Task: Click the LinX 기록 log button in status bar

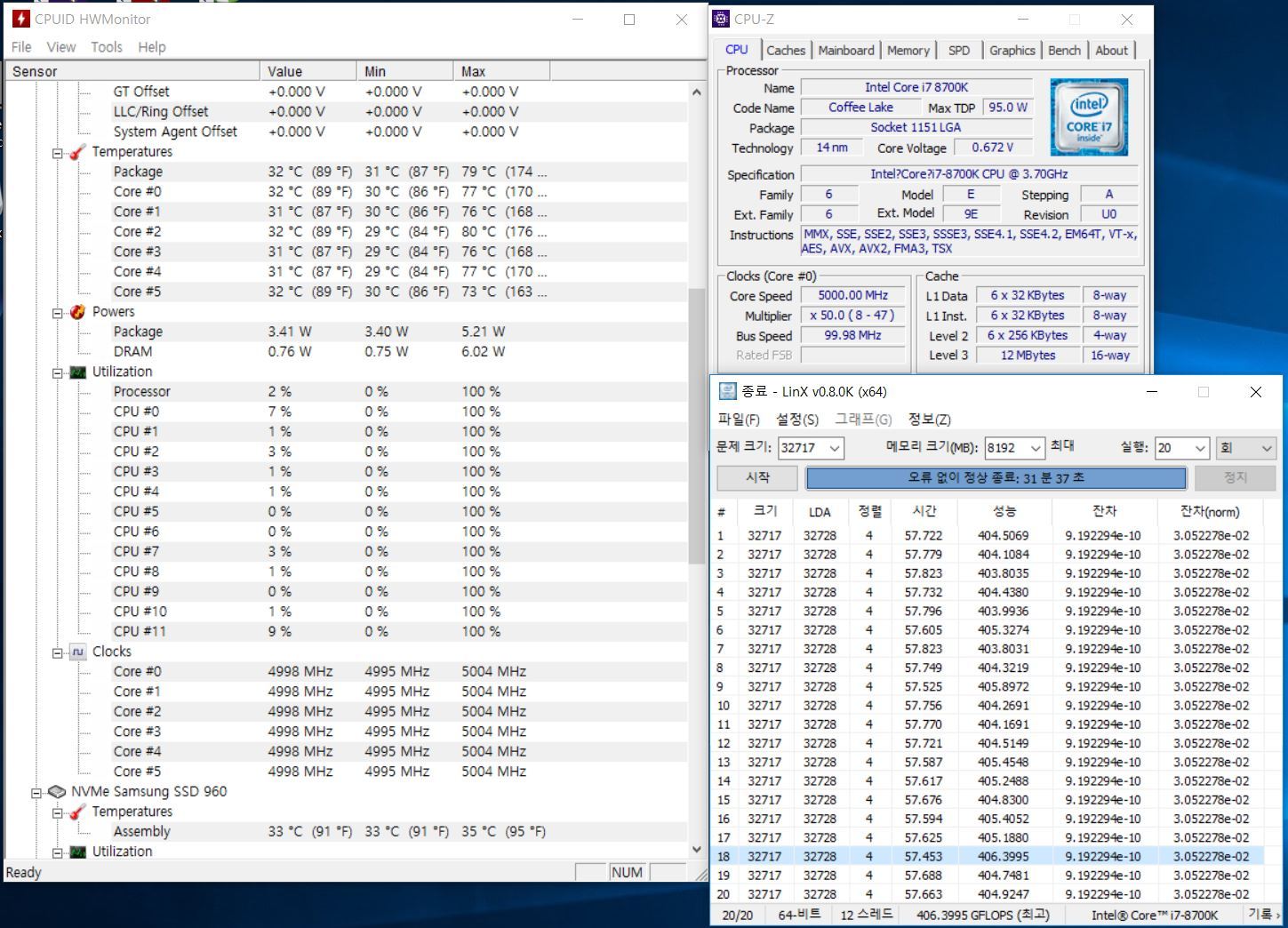Action: pyautogui.click(x=1264, y=915)
